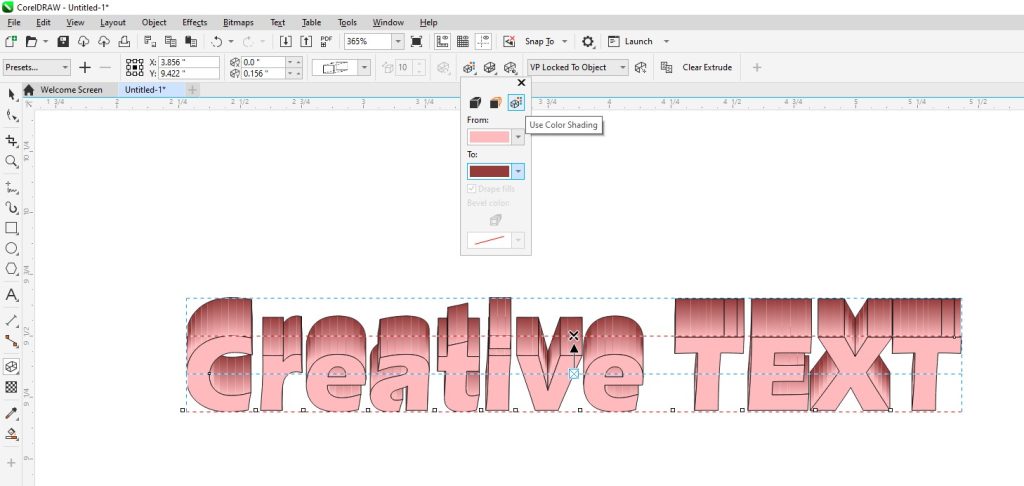Open VP Locked To Object dropdown
Viewport: 1024px width, 486px height.
624,67
